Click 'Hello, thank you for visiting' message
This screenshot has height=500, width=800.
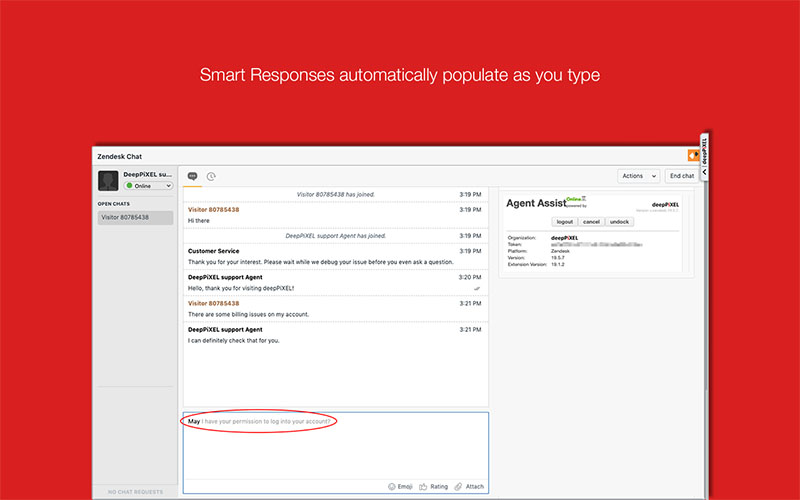click(241, 288)
